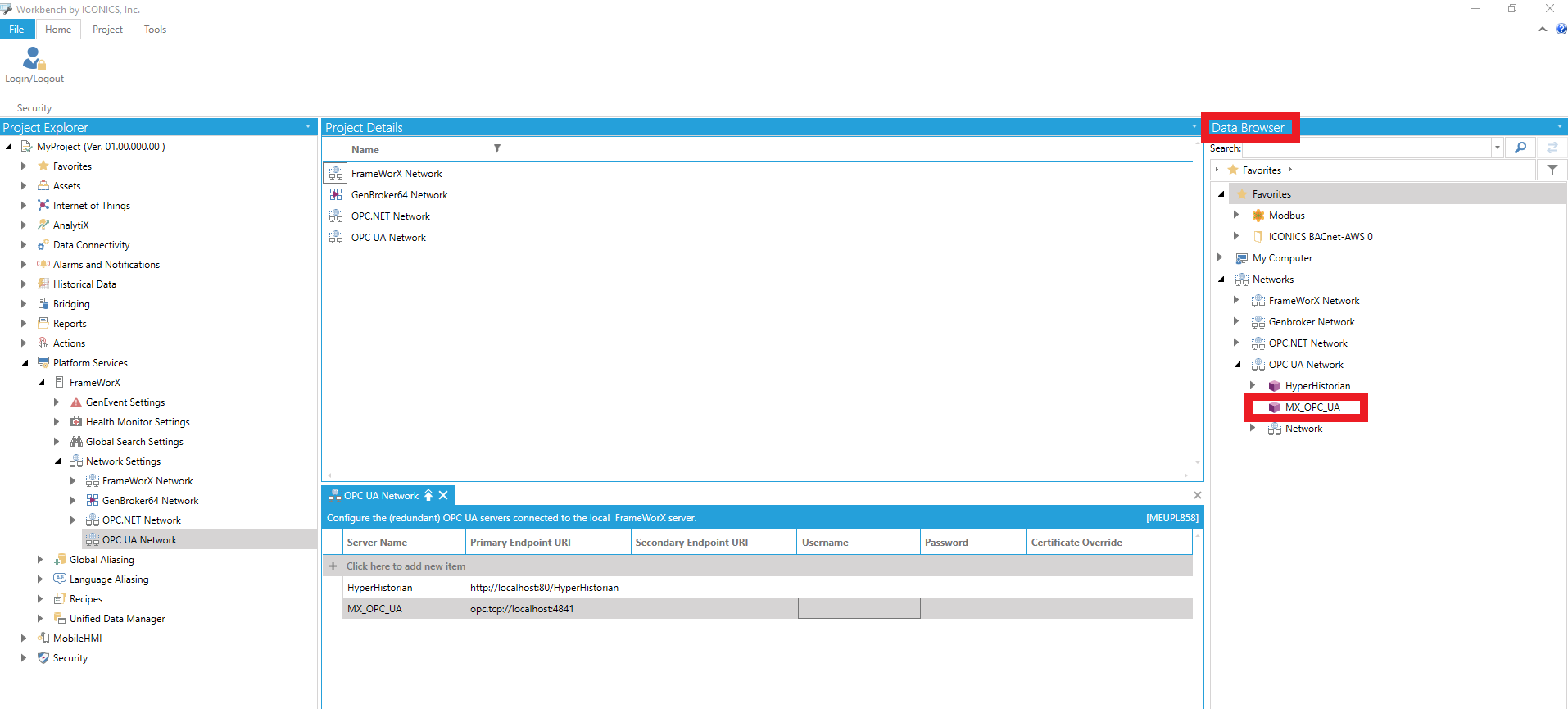
Task: Click the GenEvent Settings warning icon
Action: pos(76,402)
